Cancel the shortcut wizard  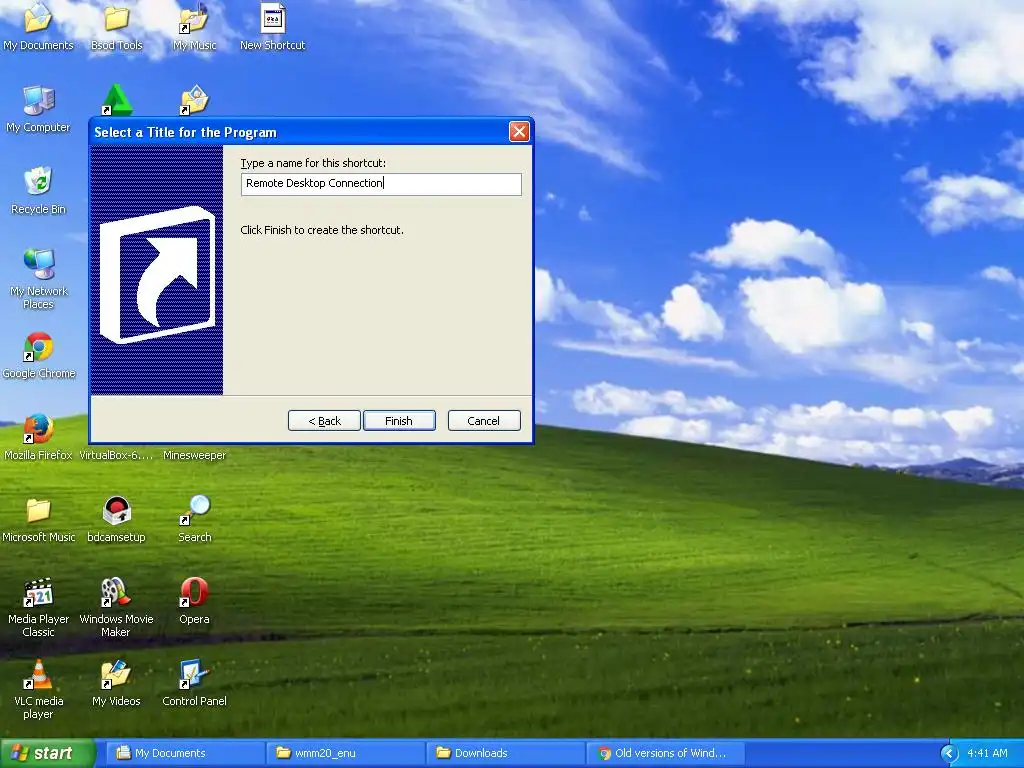[x=484, y=421]
